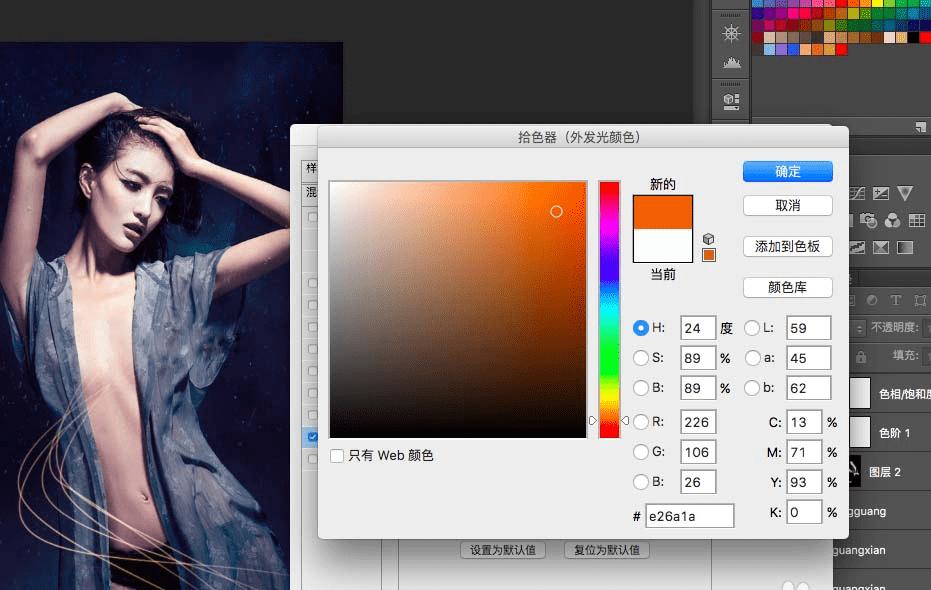Viewport: 931px width, 590px height.
Task: Add a Photo Filter adjustment icon
Action: 868,221
